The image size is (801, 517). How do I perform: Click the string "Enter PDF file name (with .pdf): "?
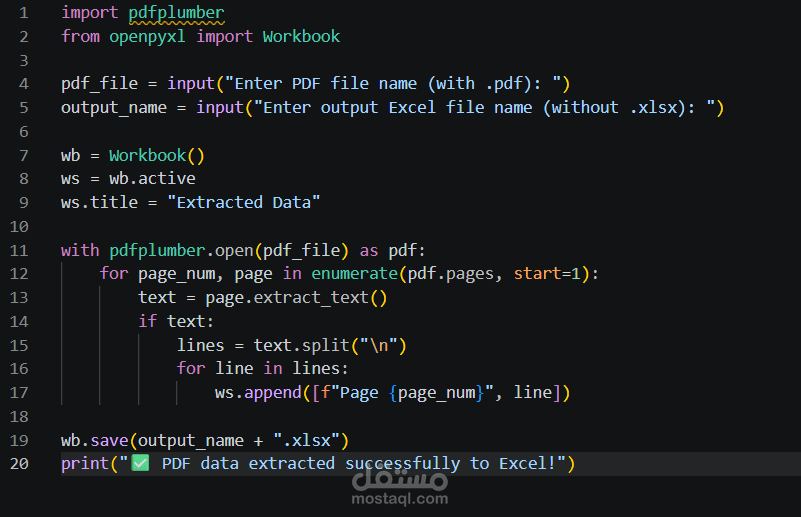tap(393, 84)
